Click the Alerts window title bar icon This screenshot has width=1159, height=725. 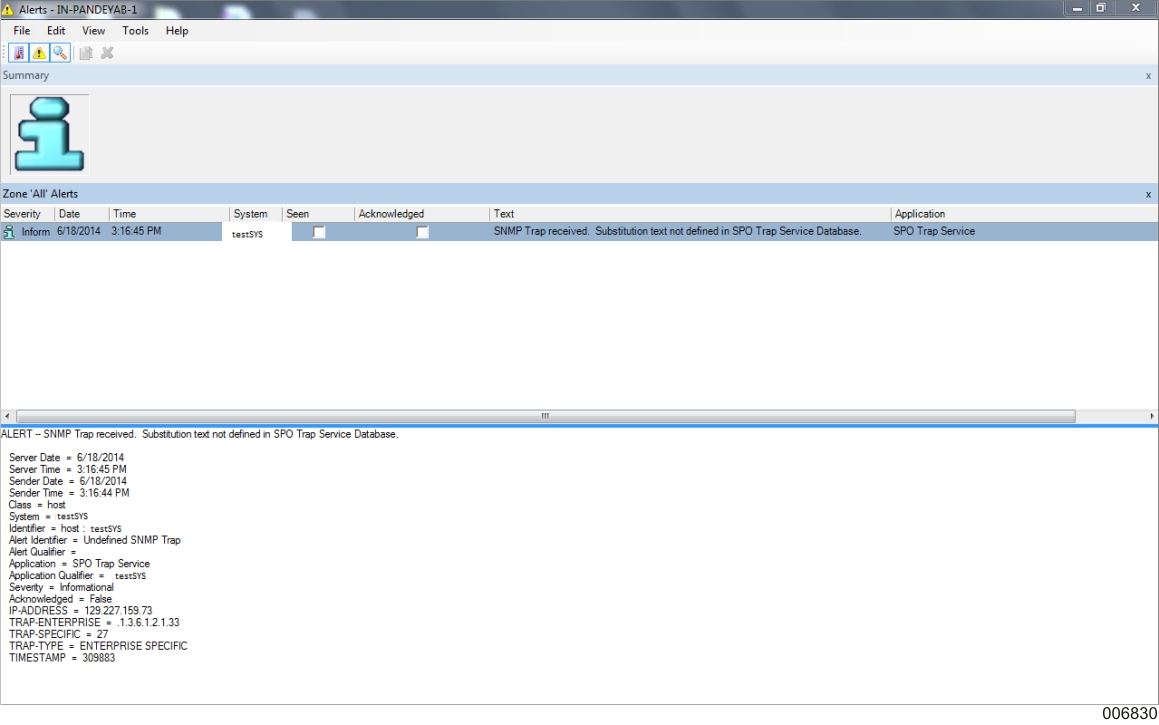pyautogui.click(x=8, y=10)
